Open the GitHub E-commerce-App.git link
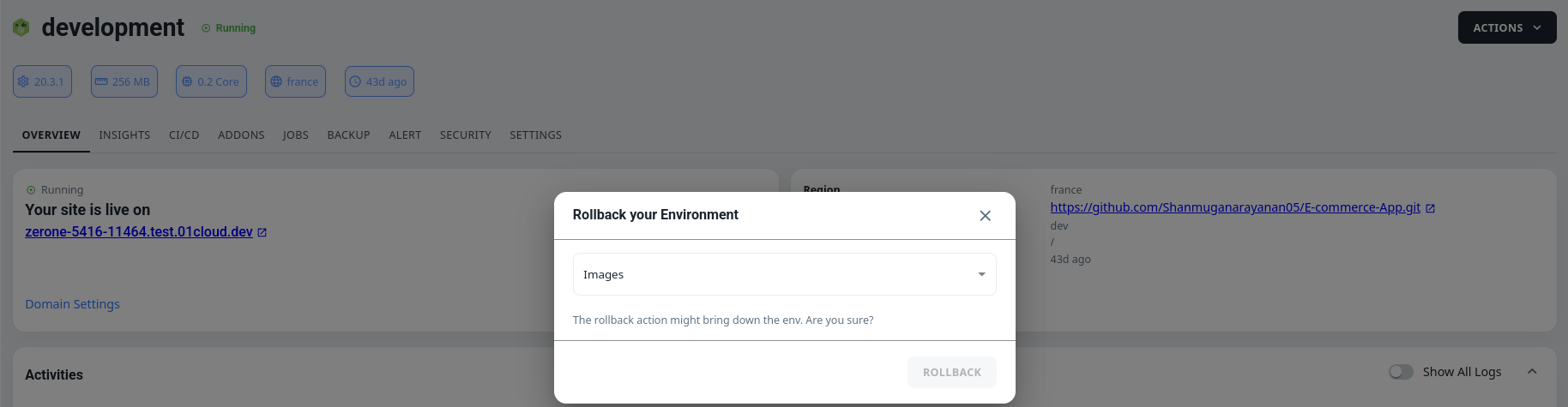 click(1235, 207)
